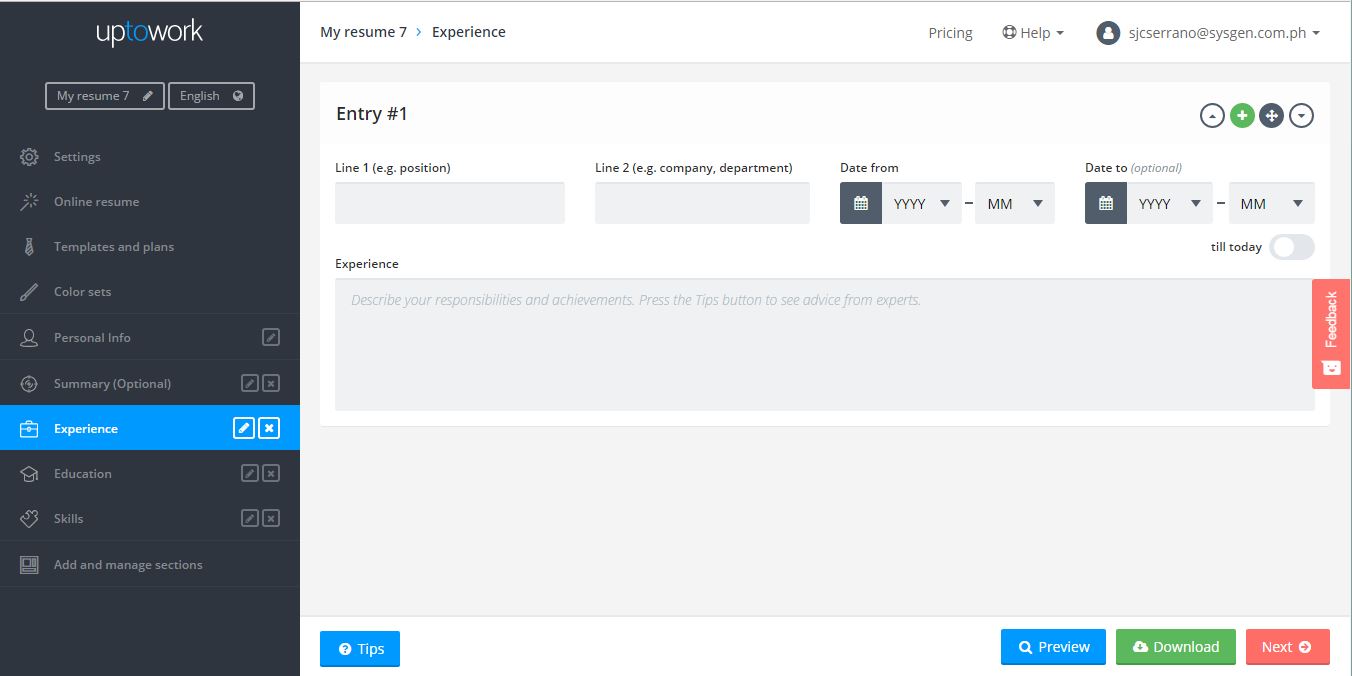Open Templates and plans section

click(150, 247)
